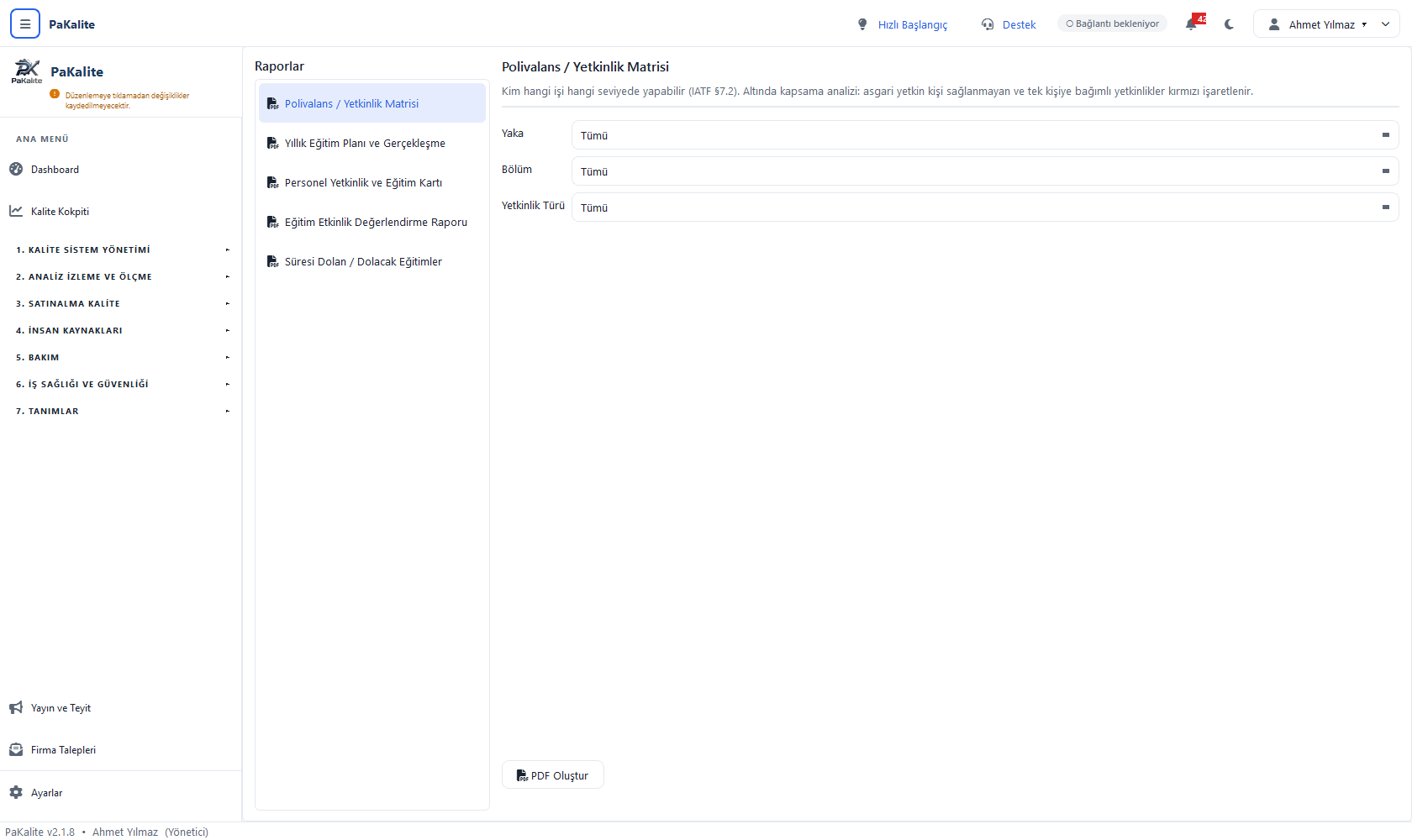Click the Dashboard gauge icon
The image size is (1412, 840).
tap(16, 169)
